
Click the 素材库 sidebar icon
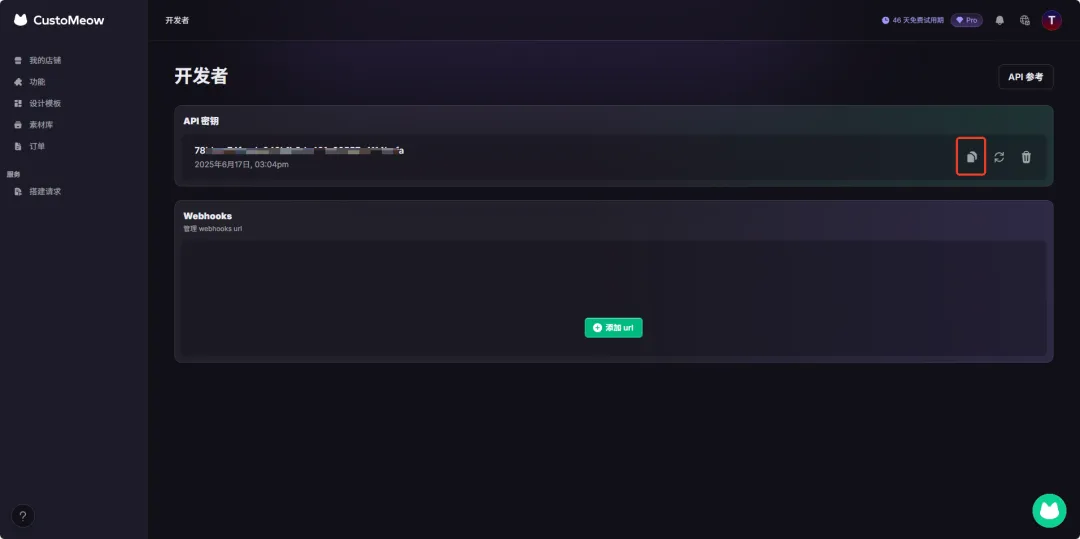(x=18, y=125)
